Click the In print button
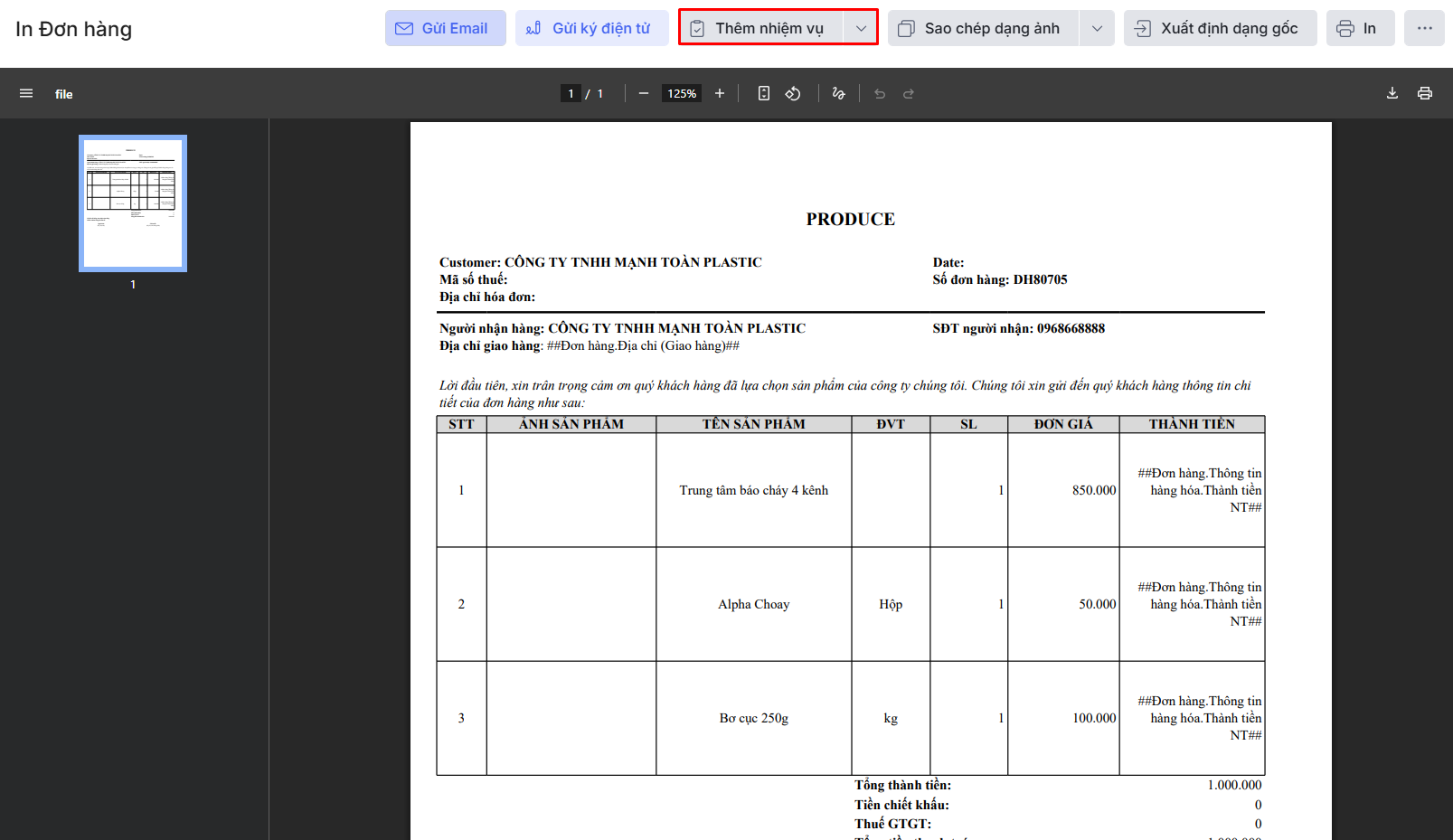1453x840 pixels. click(x=1360, y=28)
